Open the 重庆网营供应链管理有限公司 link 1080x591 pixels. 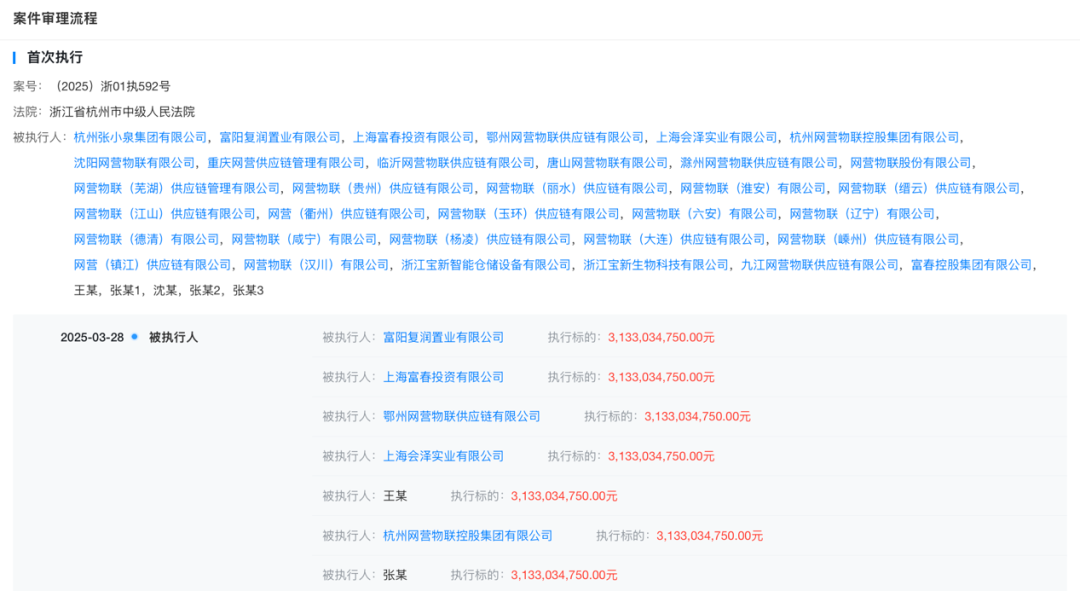pos(284,161)
